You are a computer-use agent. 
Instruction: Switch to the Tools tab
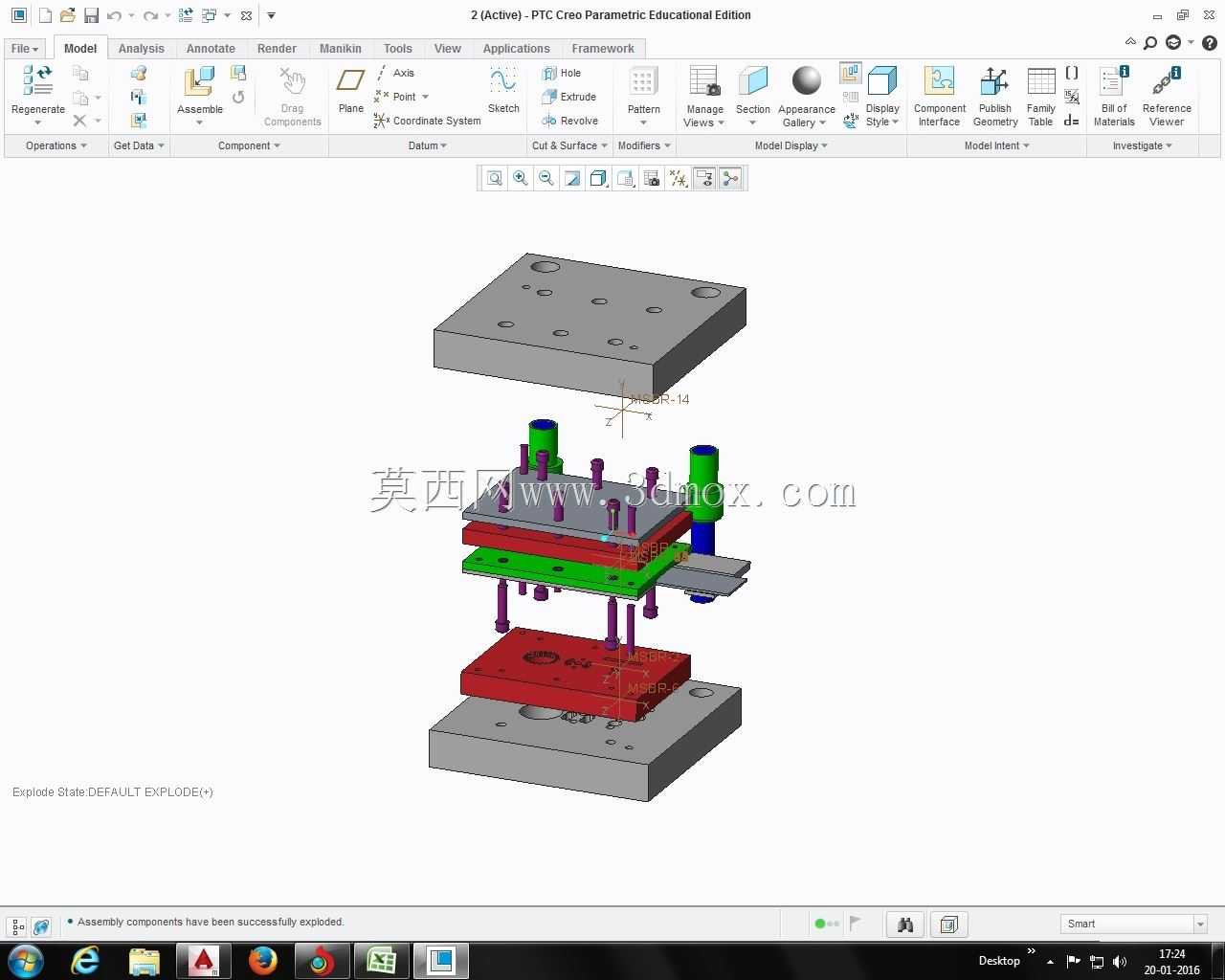(398, 49)
